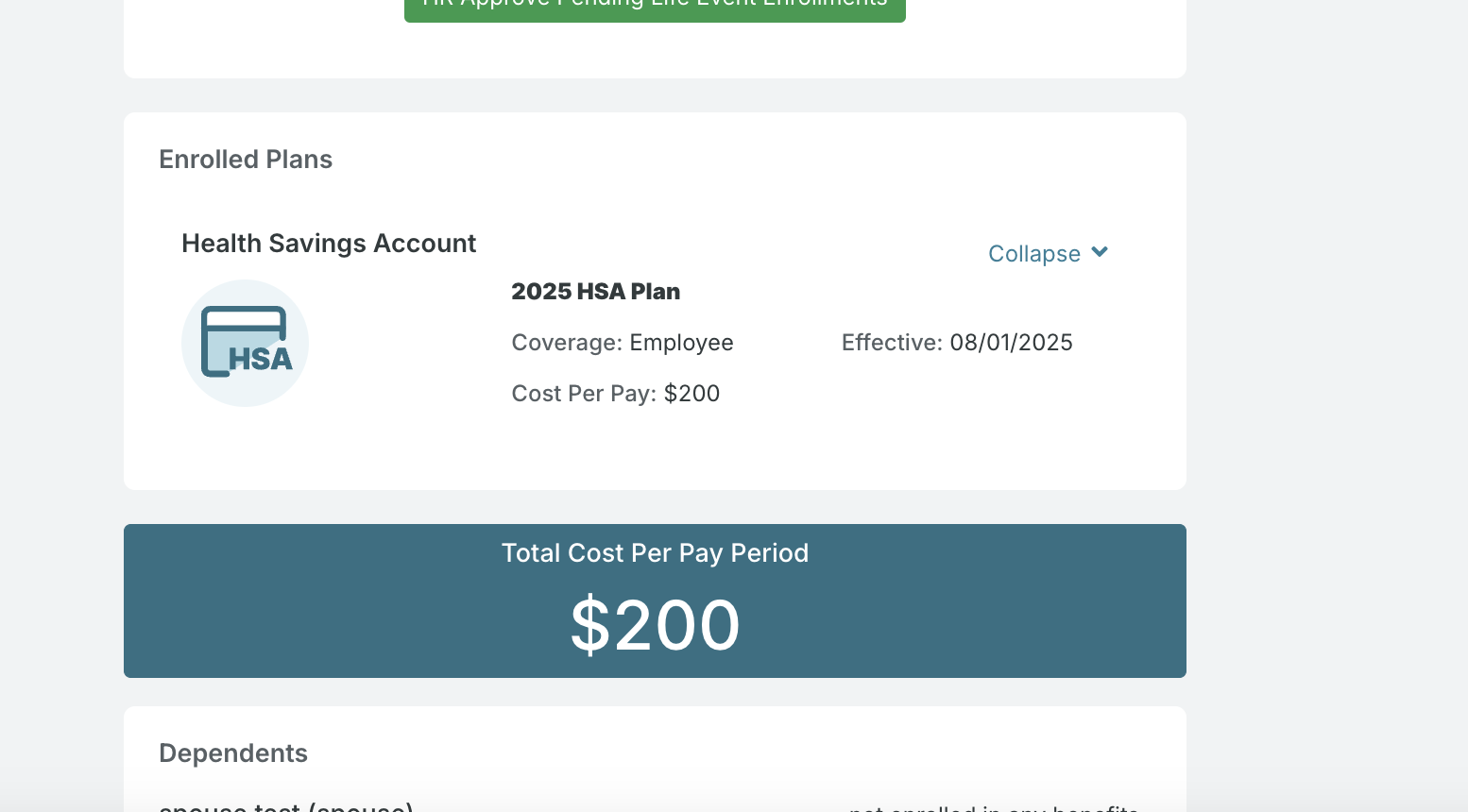Select the 08/01/2025 effective date
Screen dimensions: 1468x812
click(1011, 342)
